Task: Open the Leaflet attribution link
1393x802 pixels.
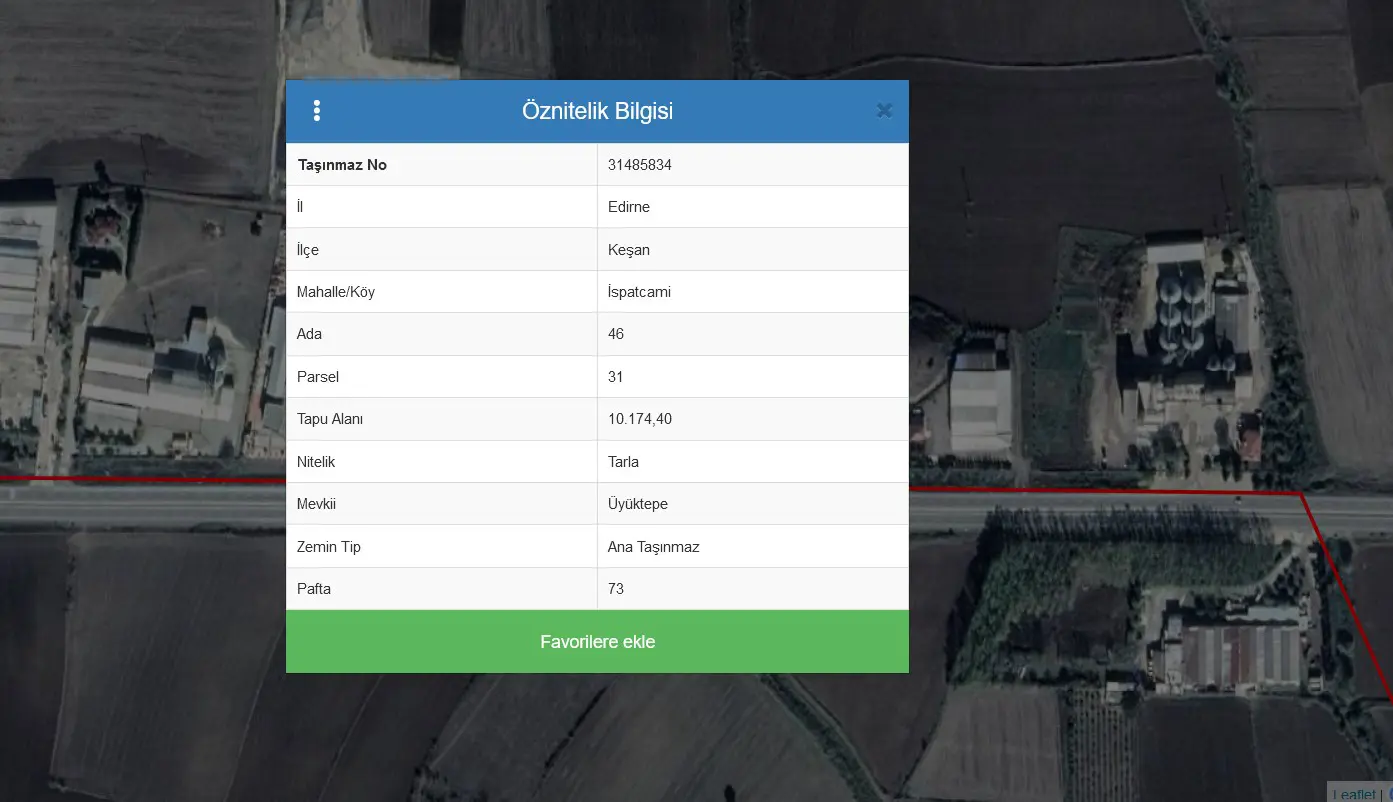Action: click(1353, 794)
